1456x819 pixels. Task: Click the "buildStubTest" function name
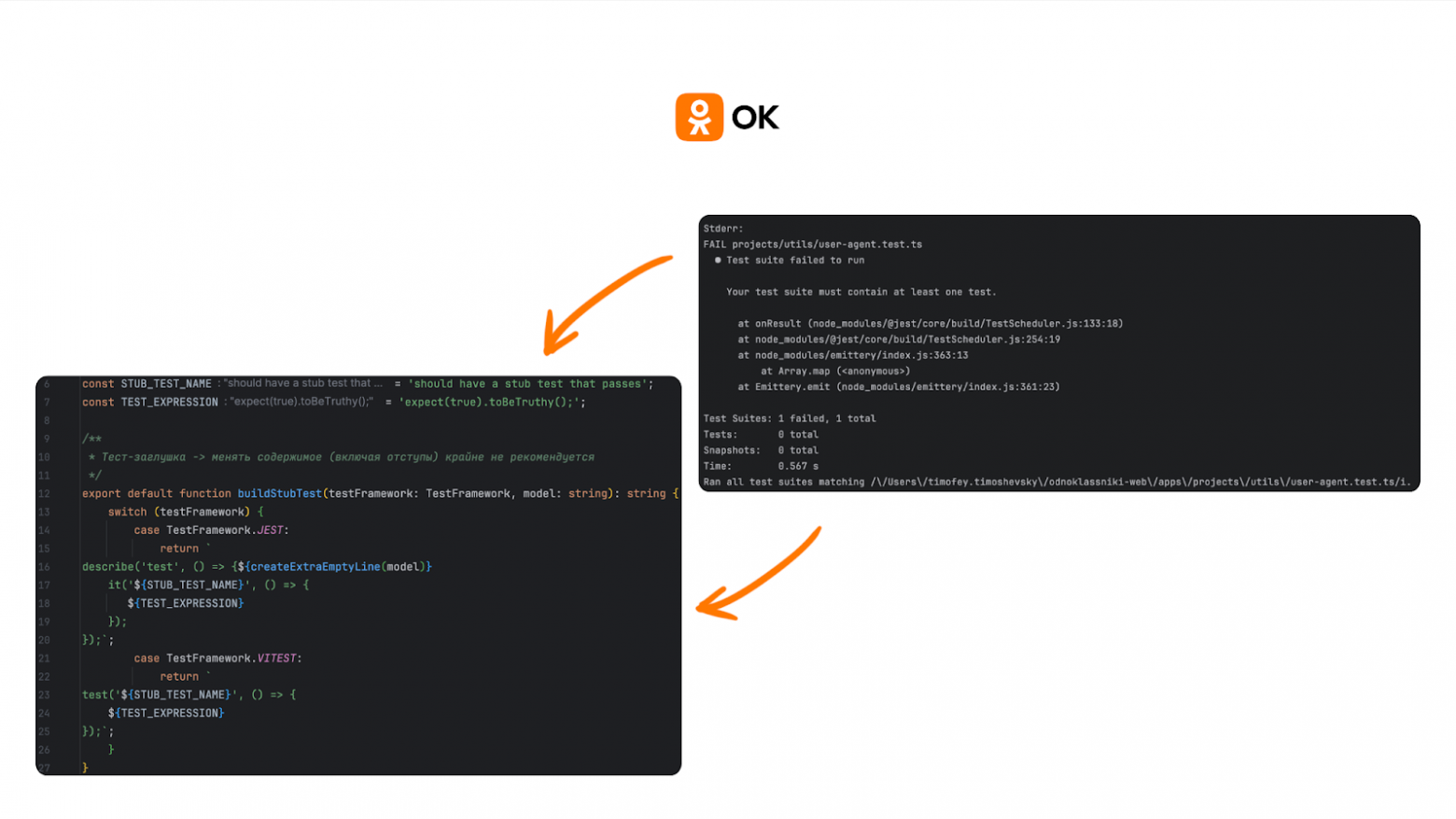coord(279,494)
